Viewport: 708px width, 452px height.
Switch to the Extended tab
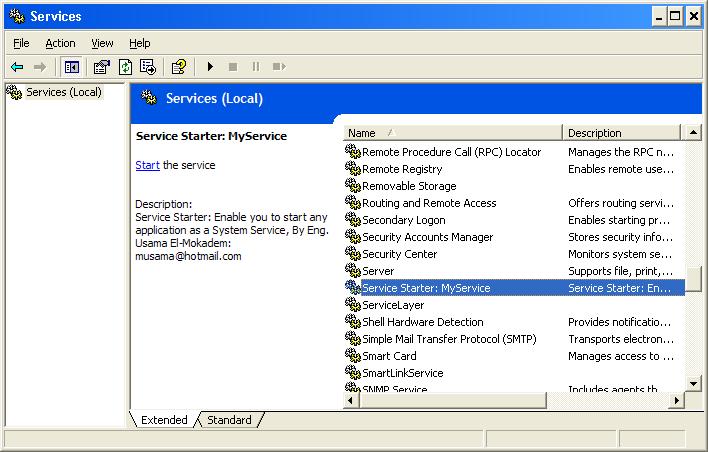point(164,420)
